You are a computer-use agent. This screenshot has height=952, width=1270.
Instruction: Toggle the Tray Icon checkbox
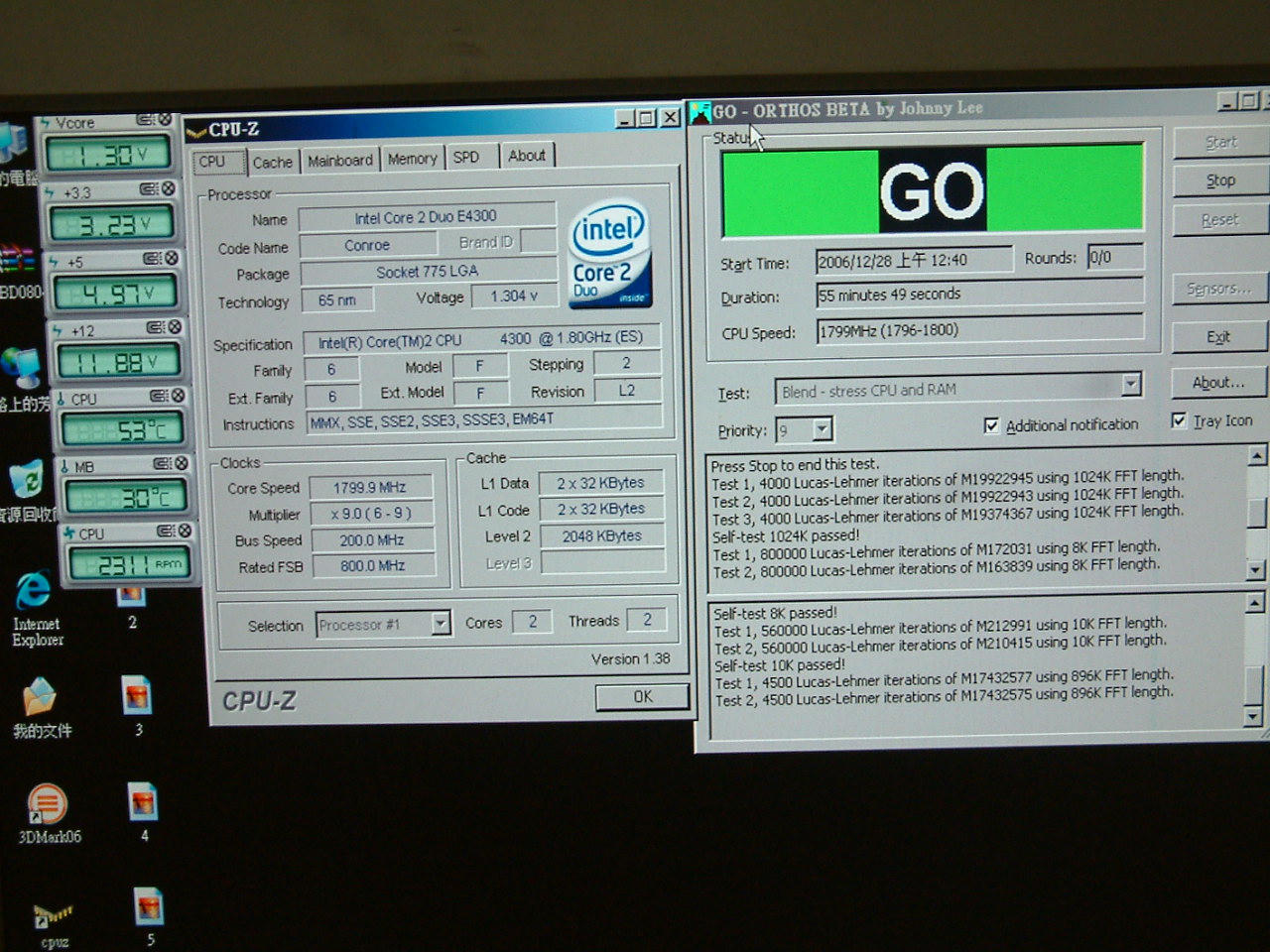click(x=1179, y=420)
